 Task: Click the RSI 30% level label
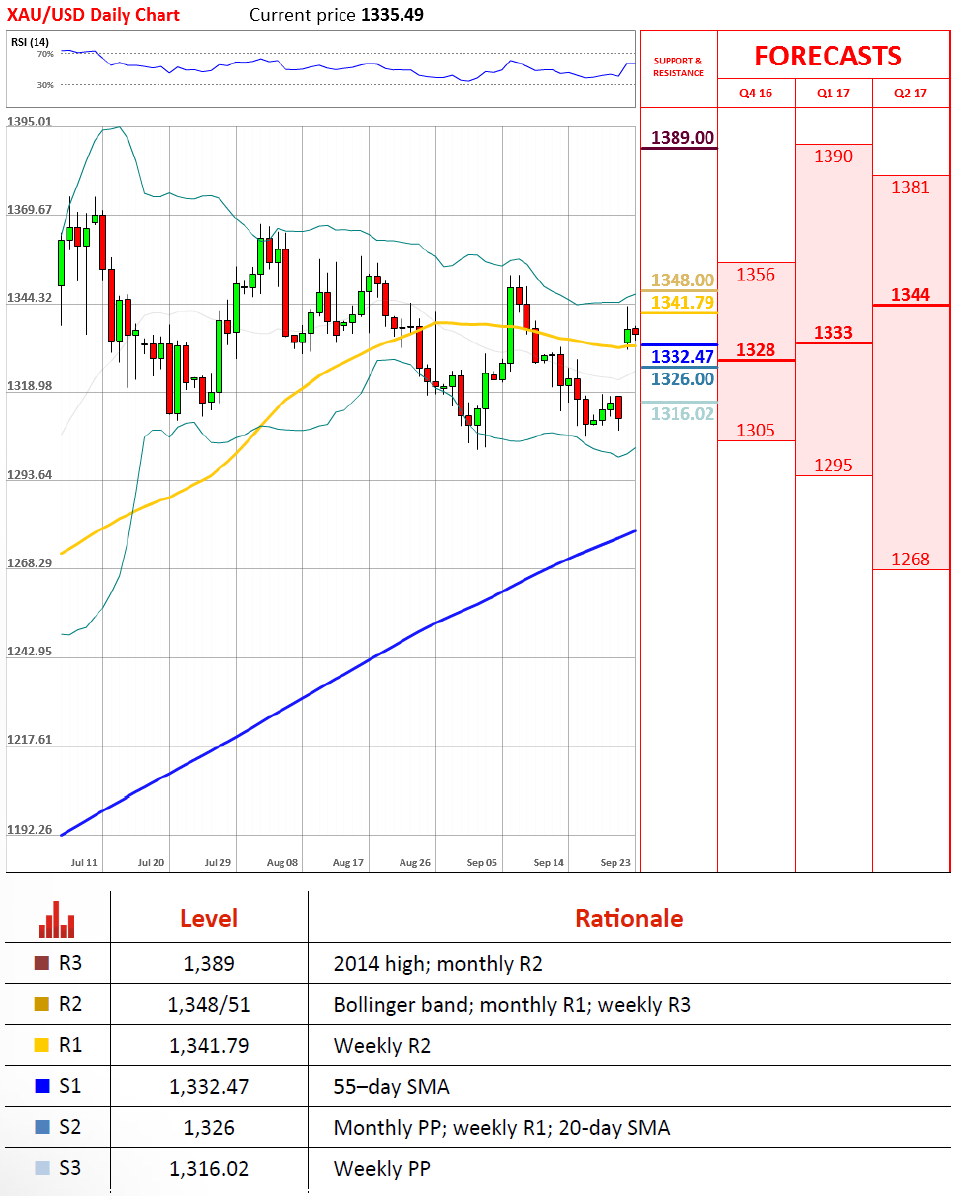tap(45, 85)
